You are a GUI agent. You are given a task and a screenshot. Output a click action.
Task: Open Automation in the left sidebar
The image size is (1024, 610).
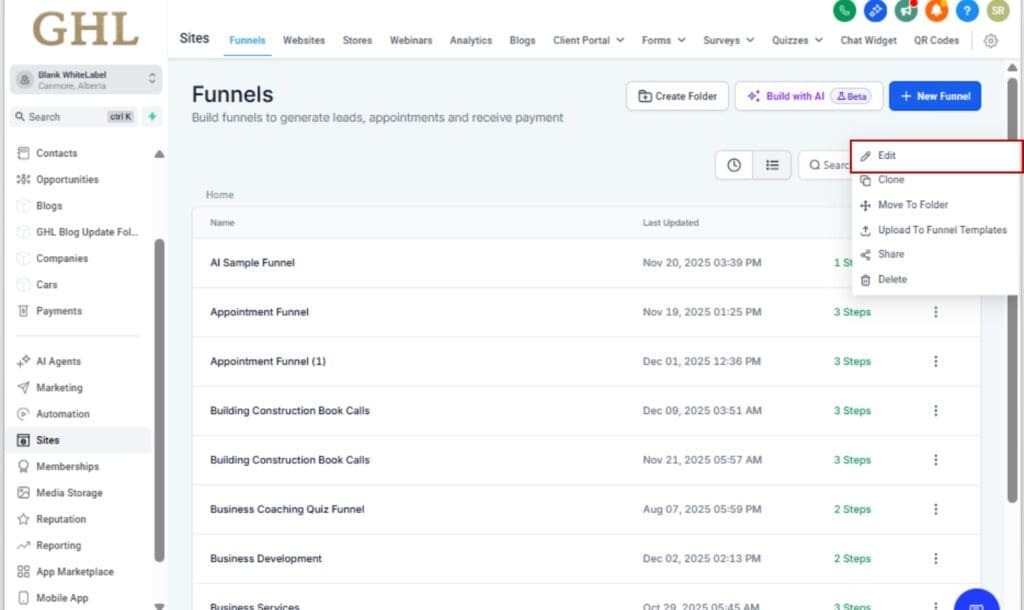pos(62,414)
